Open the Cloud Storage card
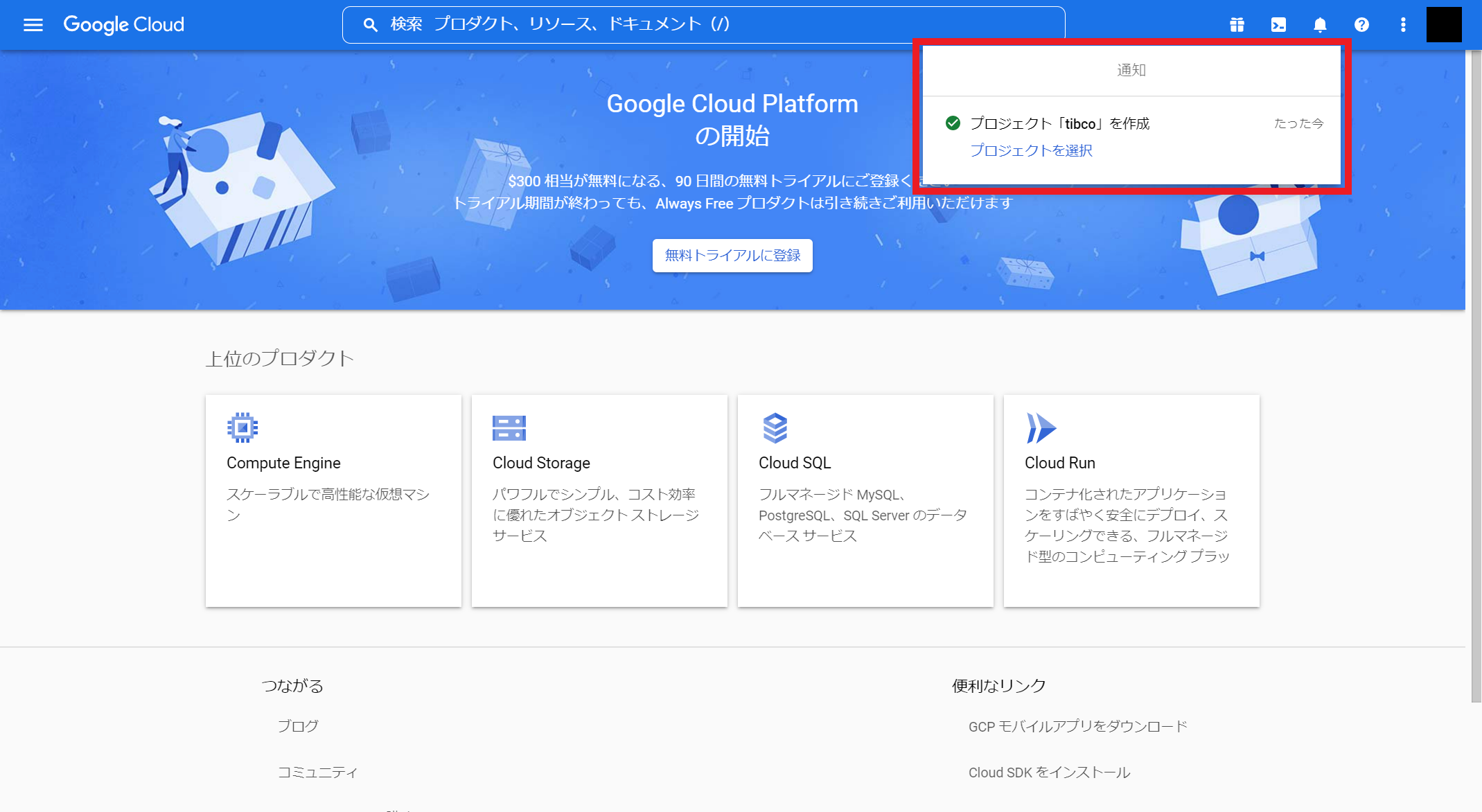Image resolution: width=1482 pixels, height=812 pixels. click(599, 501)
